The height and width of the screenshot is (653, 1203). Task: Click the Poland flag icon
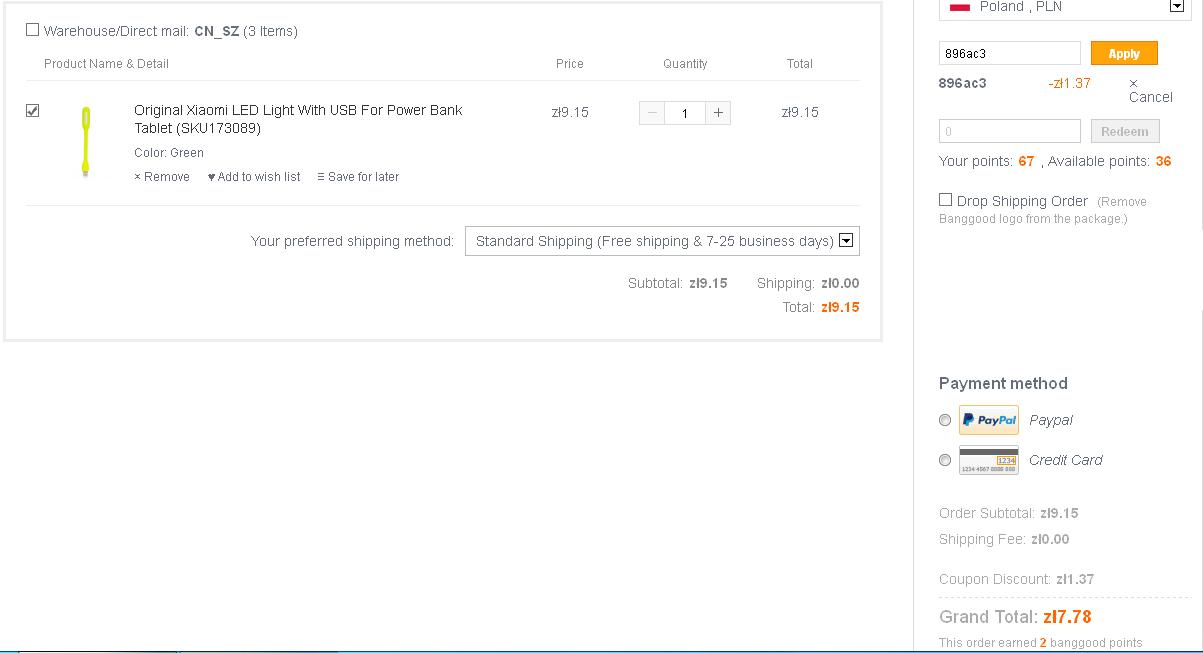pyautogui.click(x=960, y=7)
